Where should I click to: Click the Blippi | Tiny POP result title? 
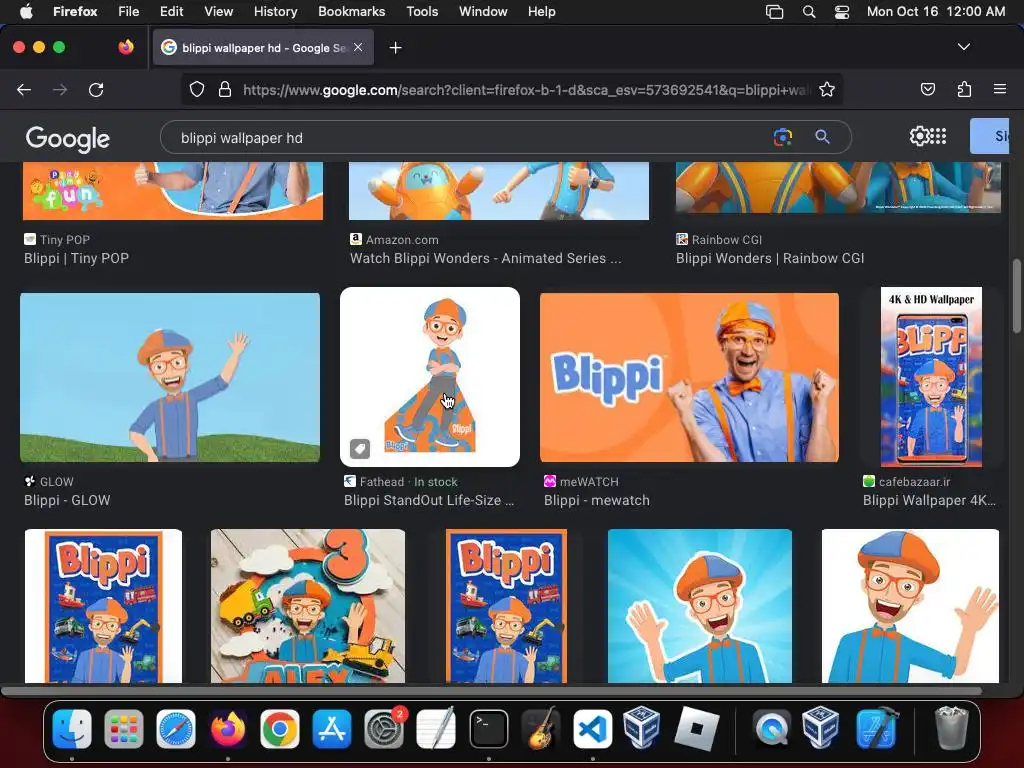click(x=76, y=258)
